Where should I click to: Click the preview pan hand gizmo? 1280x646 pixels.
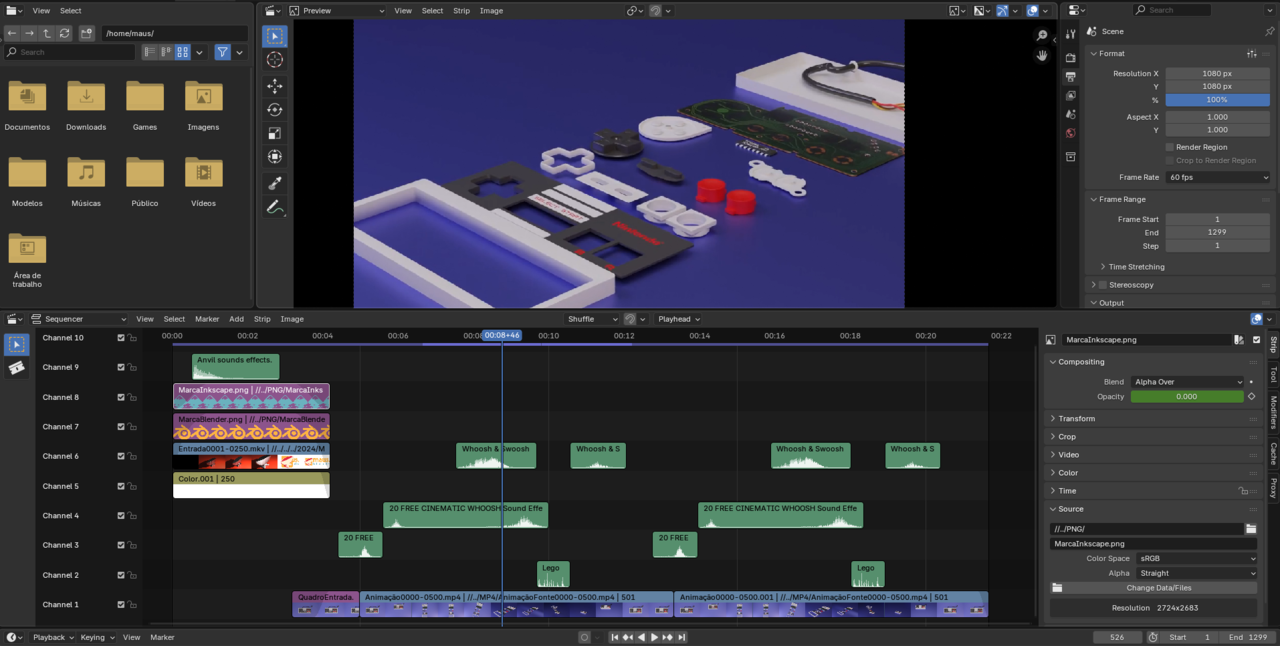point(1042,55)
